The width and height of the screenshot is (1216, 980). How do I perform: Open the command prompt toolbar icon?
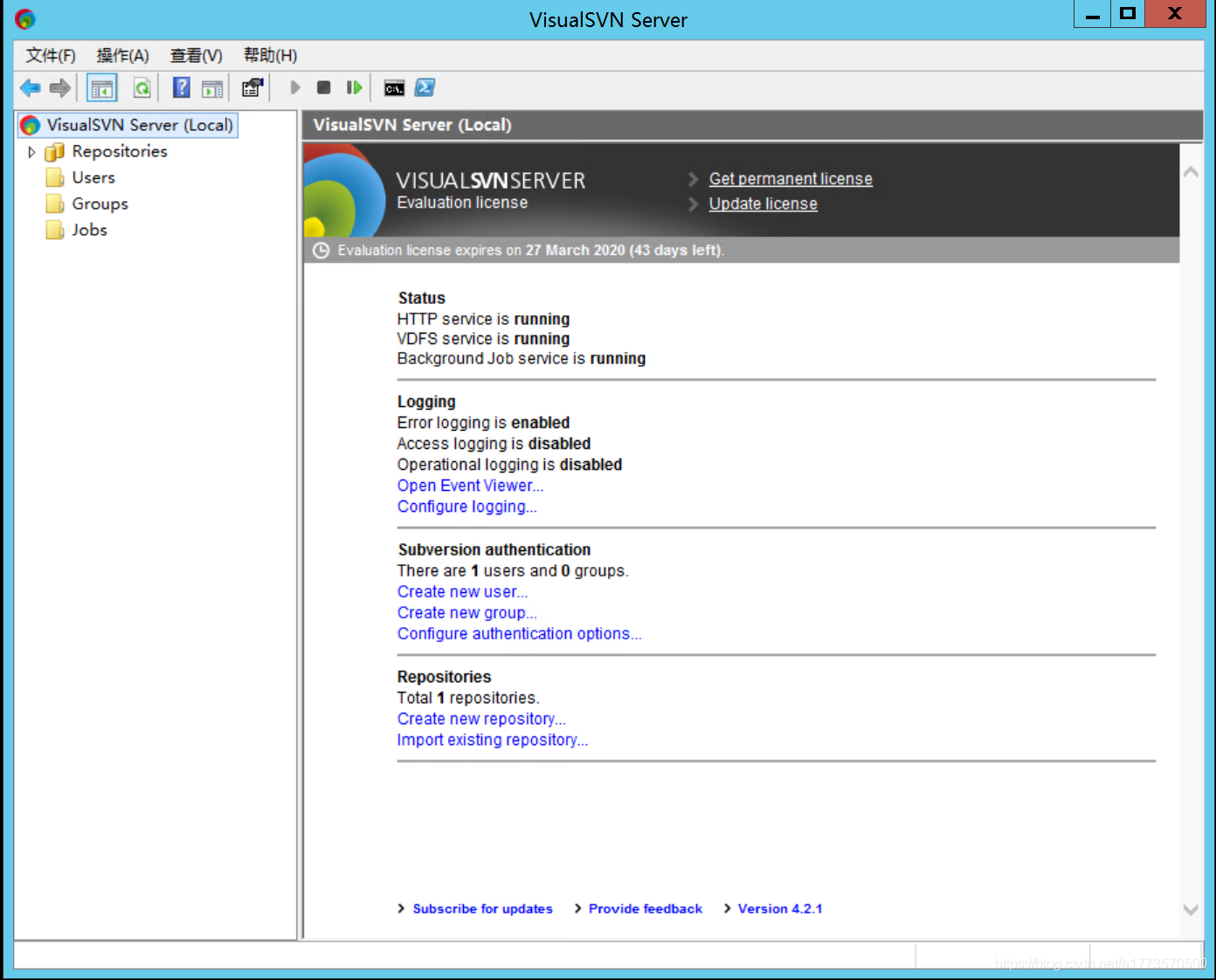click(394, 88)
